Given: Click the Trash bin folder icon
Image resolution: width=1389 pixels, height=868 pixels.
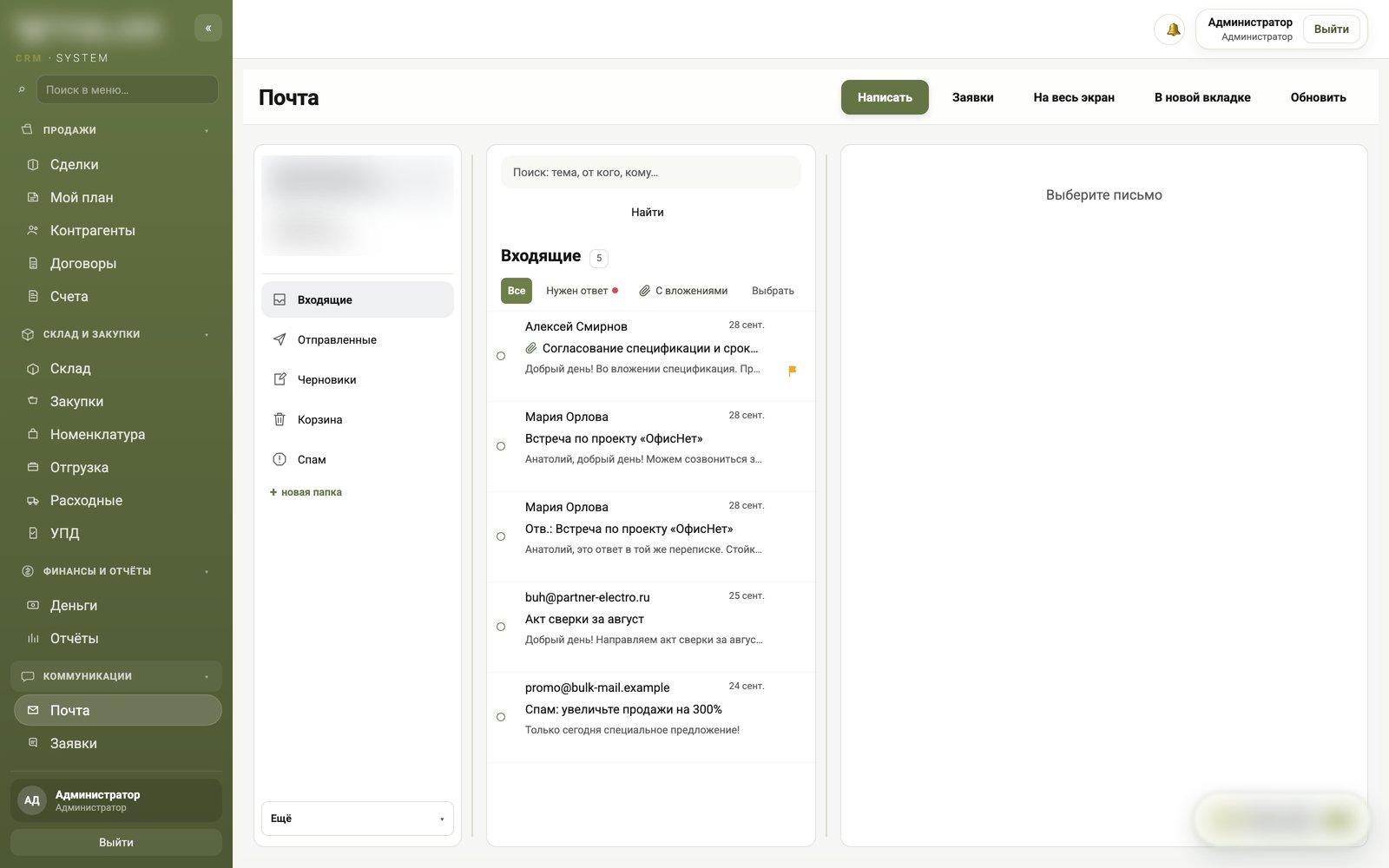Looking at the screenshot, I should (280, 419).
